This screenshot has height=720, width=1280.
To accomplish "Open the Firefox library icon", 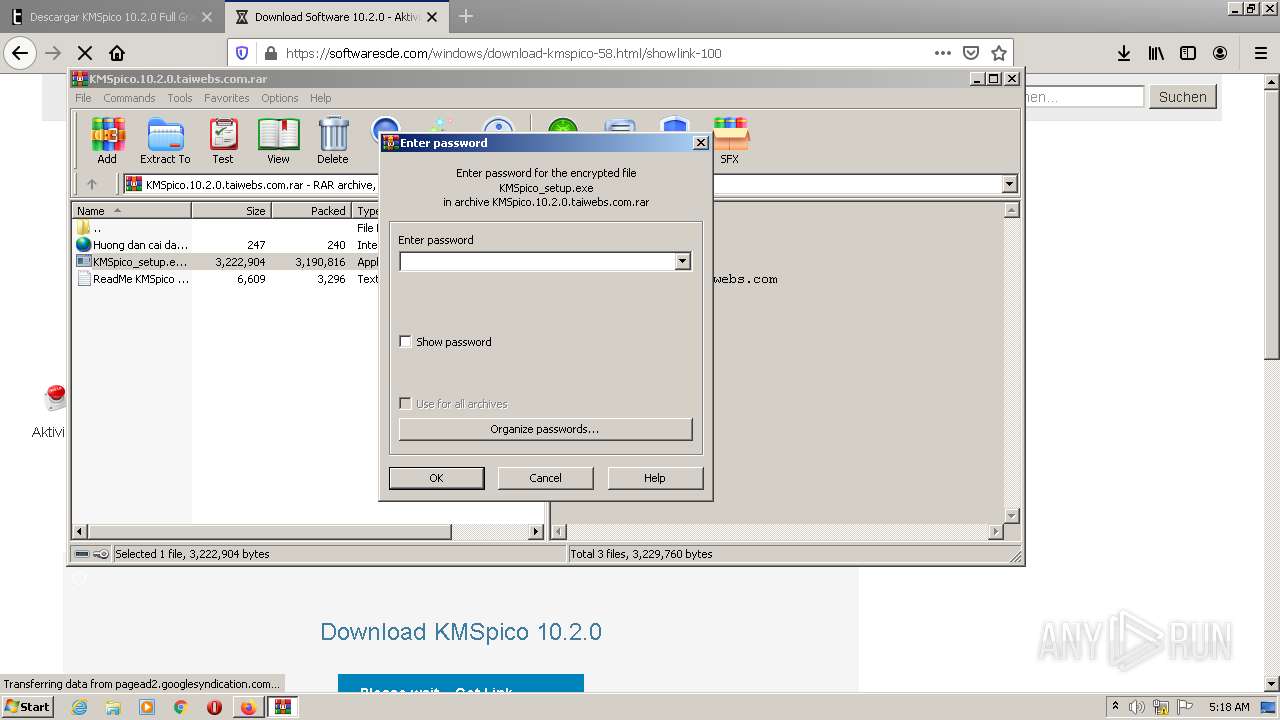I will 1156,53.
